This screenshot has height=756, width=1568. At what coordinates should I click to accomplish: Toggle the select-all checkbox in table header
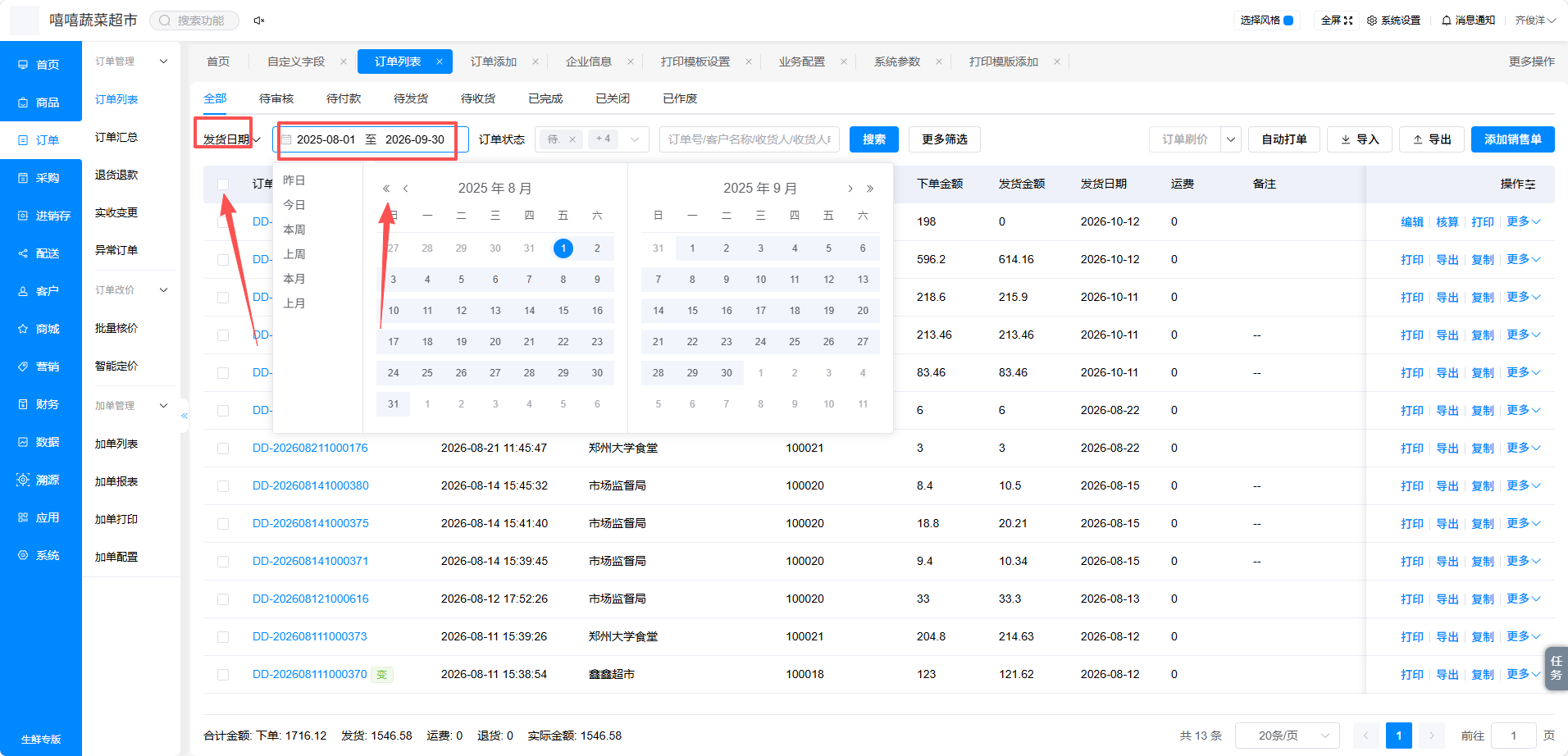pyautogui.click(x=223, y=184)
